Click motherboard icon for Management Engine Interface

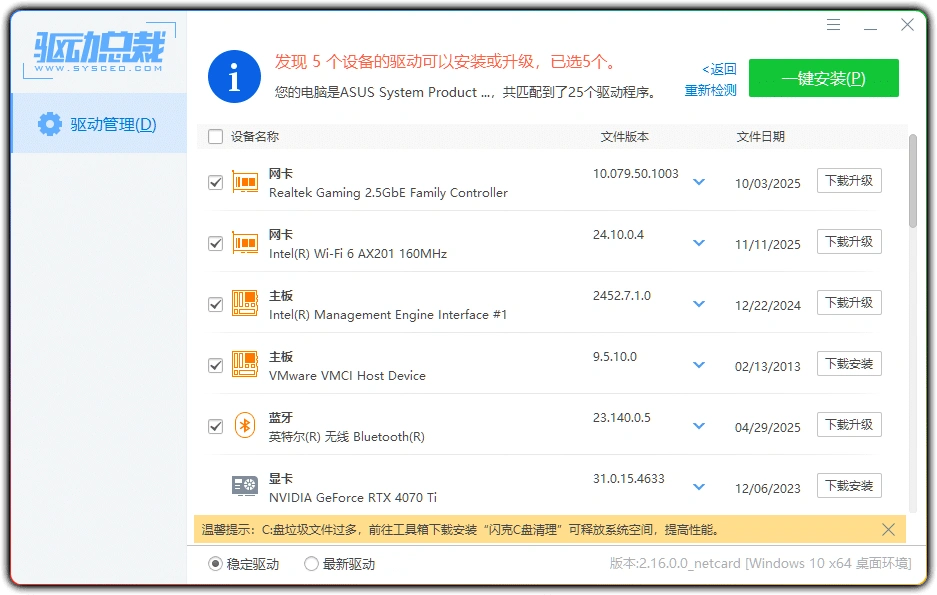[x=245, y=303]
